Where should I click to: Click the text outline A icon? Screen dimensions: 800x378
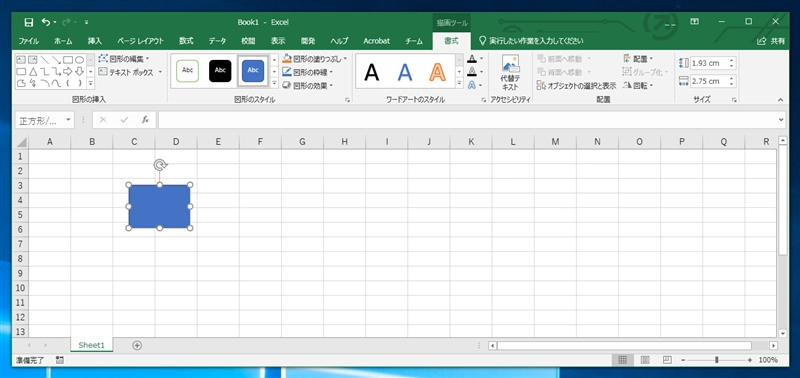coord(472,71)
